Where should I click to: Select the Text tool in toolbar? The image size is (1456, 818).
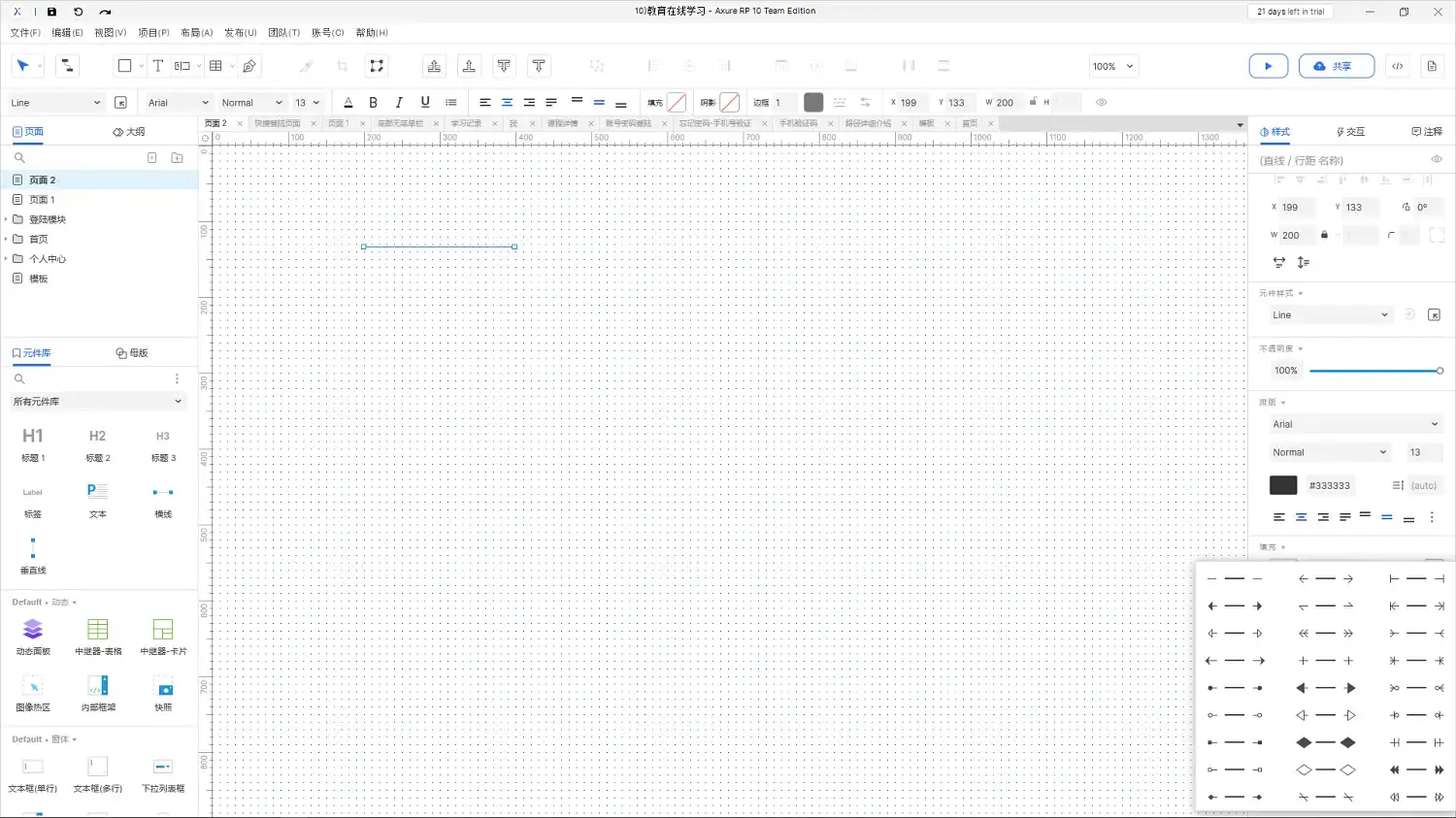click(x=158, y=66)
